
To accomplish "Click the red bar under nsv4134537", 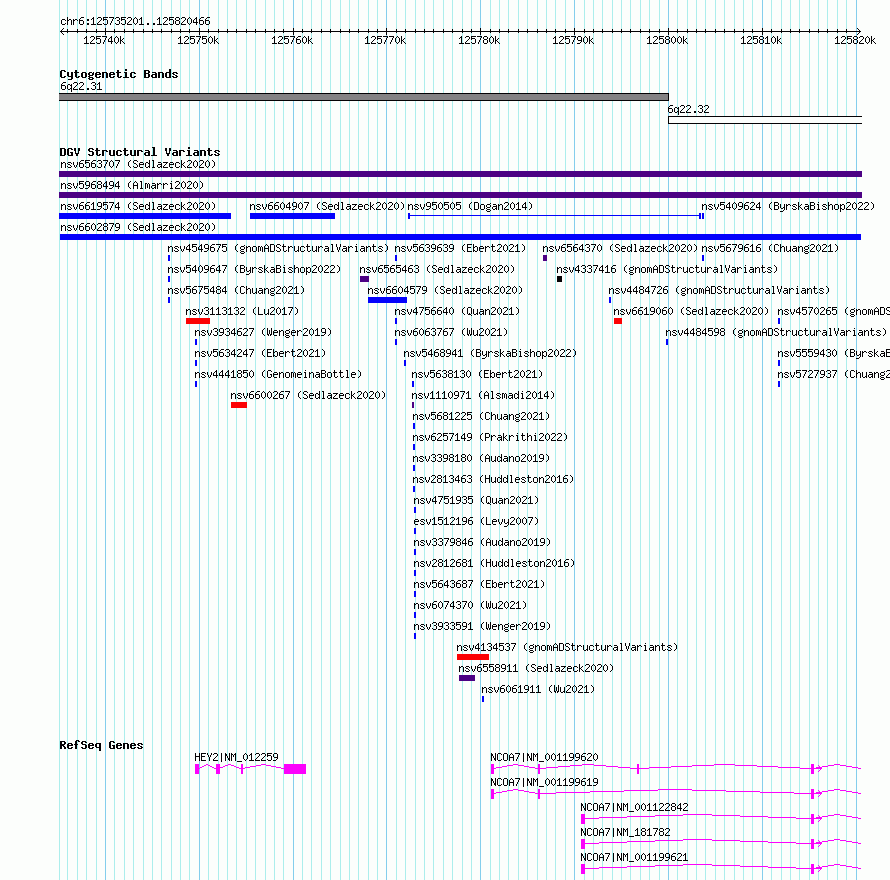I will pyautogui.click(x=473, y=657).
